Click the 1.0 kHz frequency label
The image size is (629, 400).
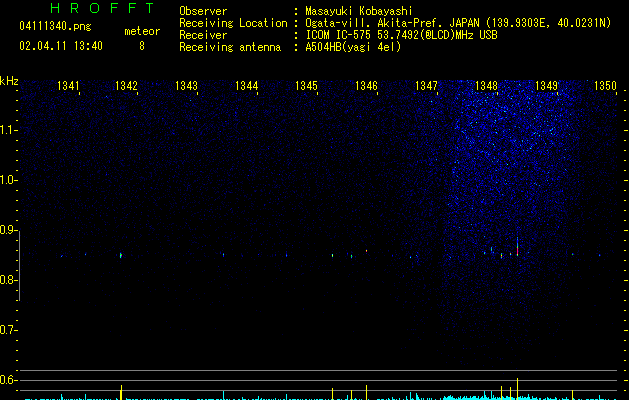pyautogui.click(x=9, y=180)
